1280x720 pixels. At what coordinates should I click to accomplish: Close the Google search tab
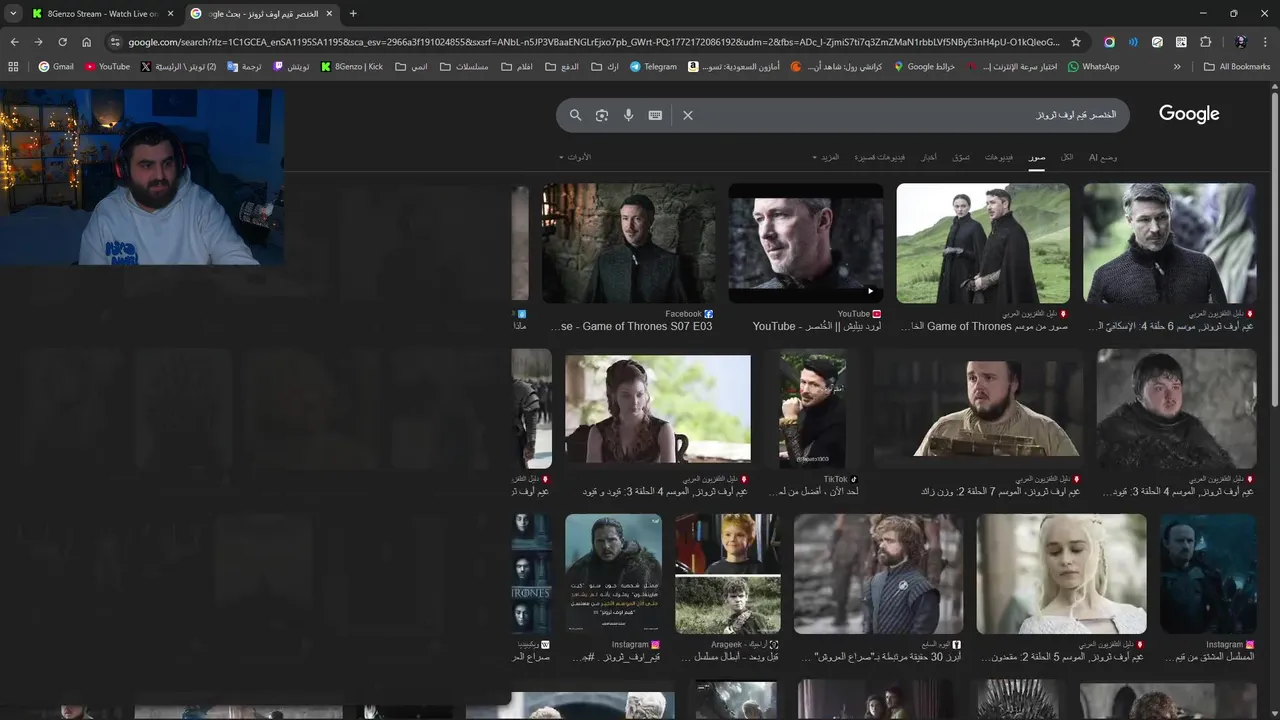tap(329, 14)
